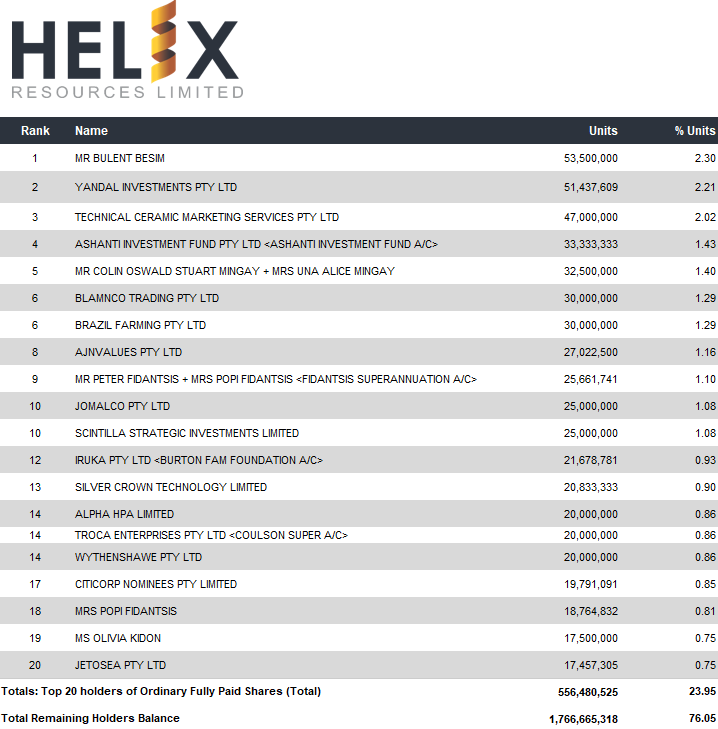Screen dimensions: 718x729
Task: Select total units 556,480,525
Action: click(x=588, y=692)
